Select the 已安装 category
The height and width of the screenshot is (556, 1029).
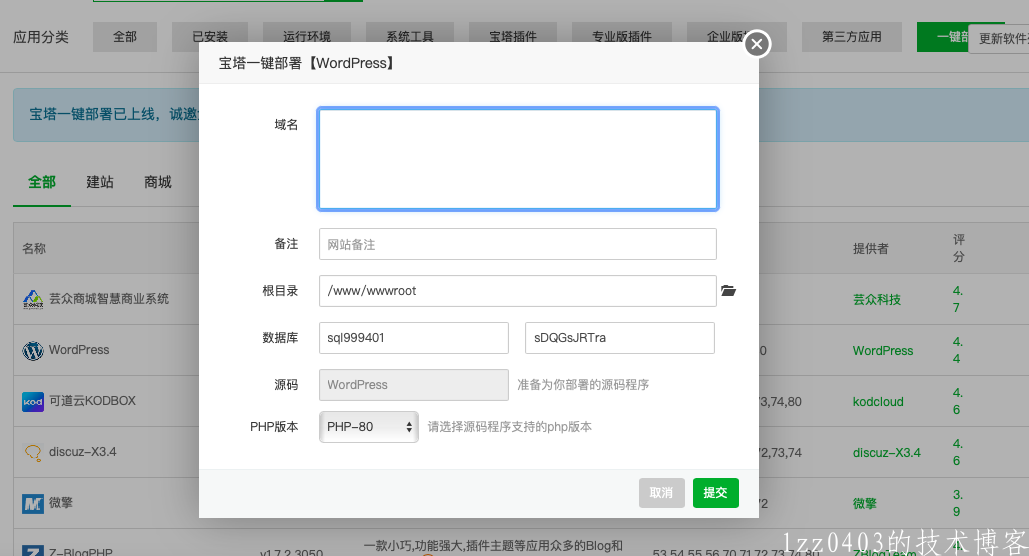pos(210,37)
